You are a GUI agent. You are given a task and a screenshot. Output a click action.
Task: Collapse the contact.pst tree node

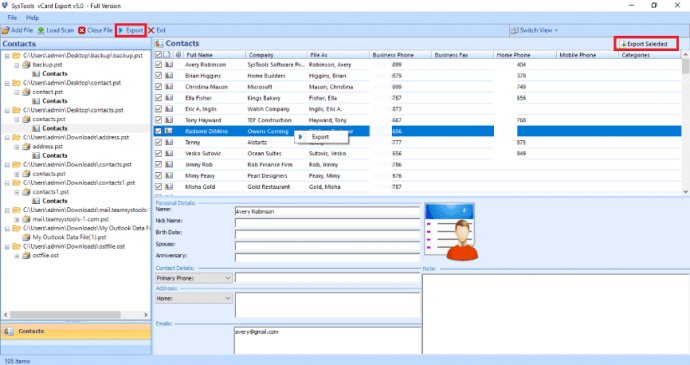17,92
